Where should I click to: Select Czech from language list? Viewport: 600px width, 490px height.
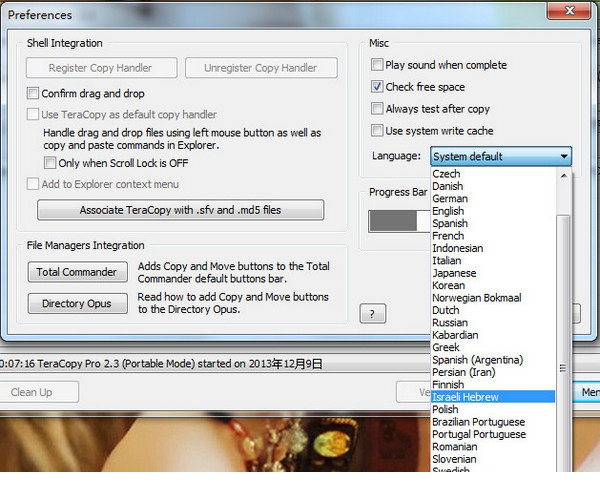[493, 174]
